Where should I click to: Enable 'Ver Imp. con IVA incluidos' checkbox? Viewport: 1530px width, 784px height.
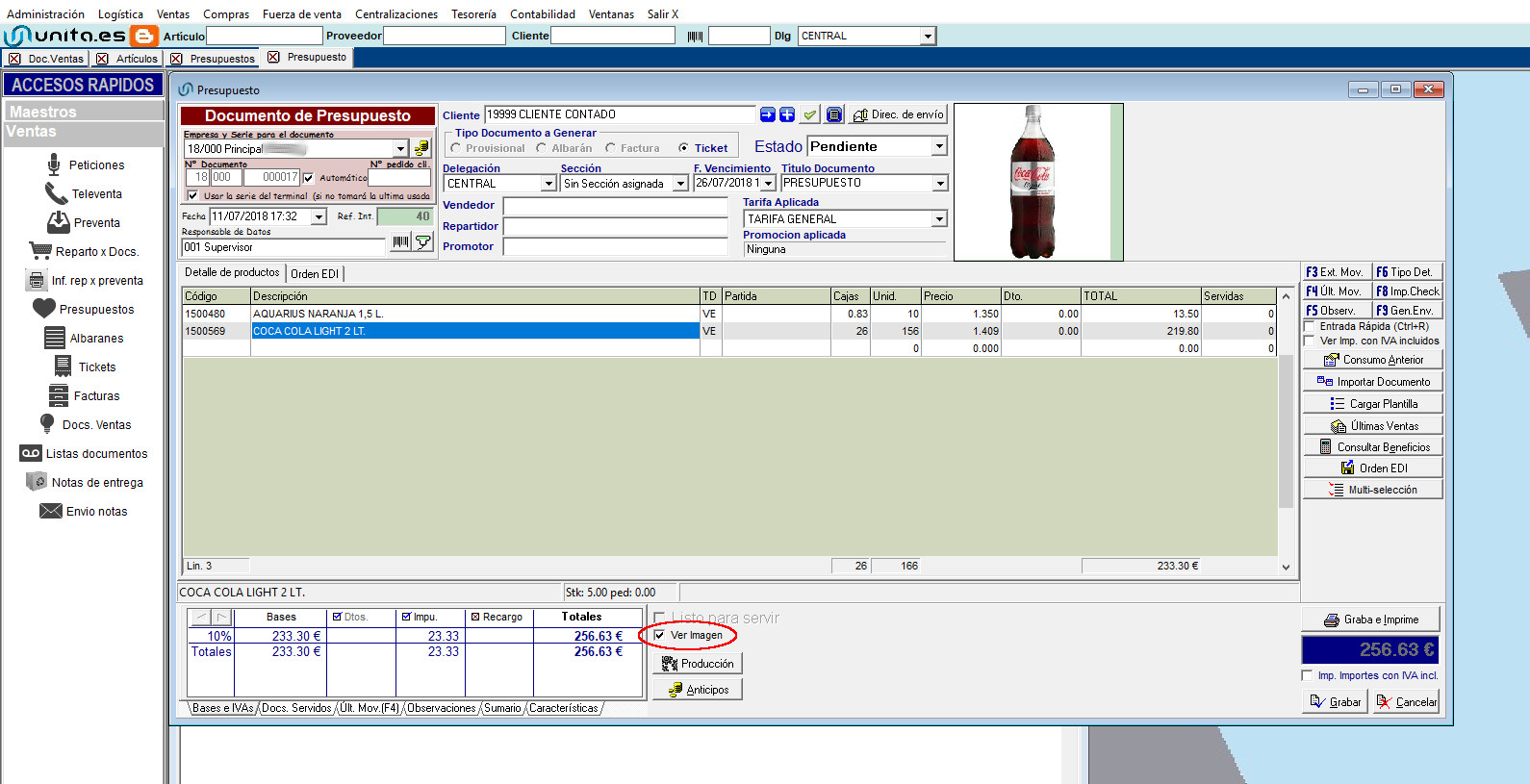point(1310,341)
